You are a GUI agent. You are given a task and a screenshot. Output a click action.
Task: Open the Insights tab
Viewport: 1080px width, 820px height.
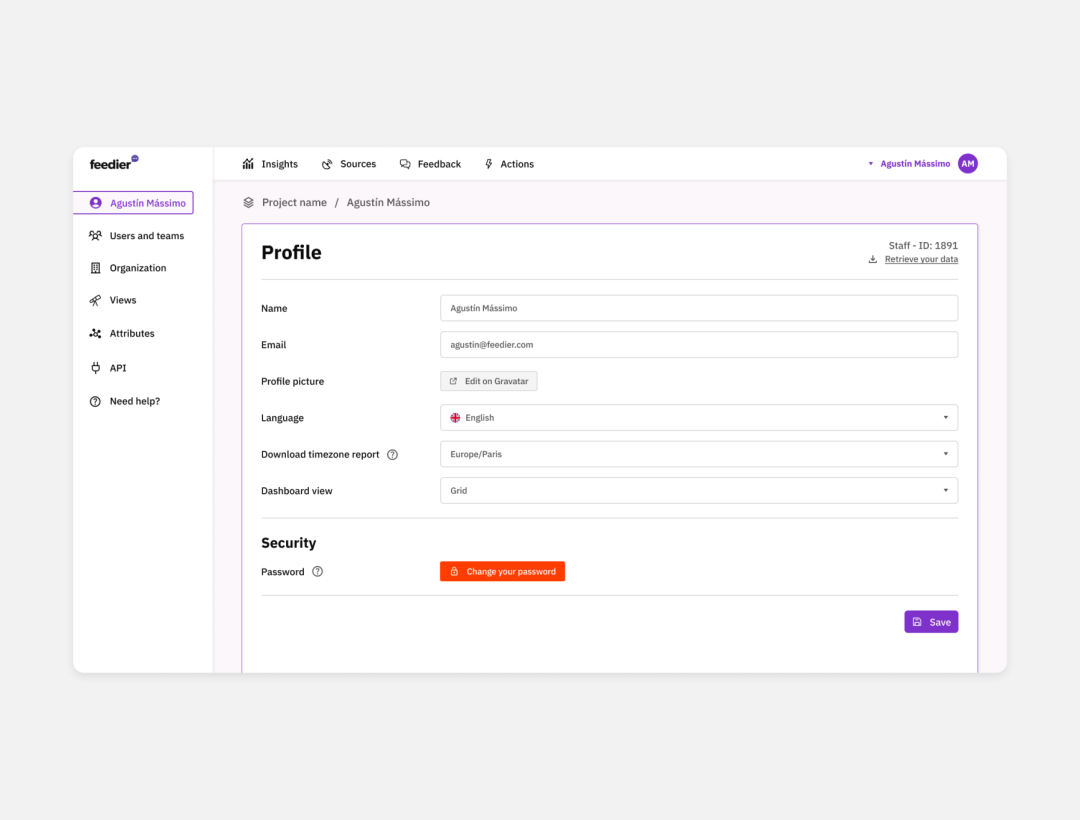point(270,164)
